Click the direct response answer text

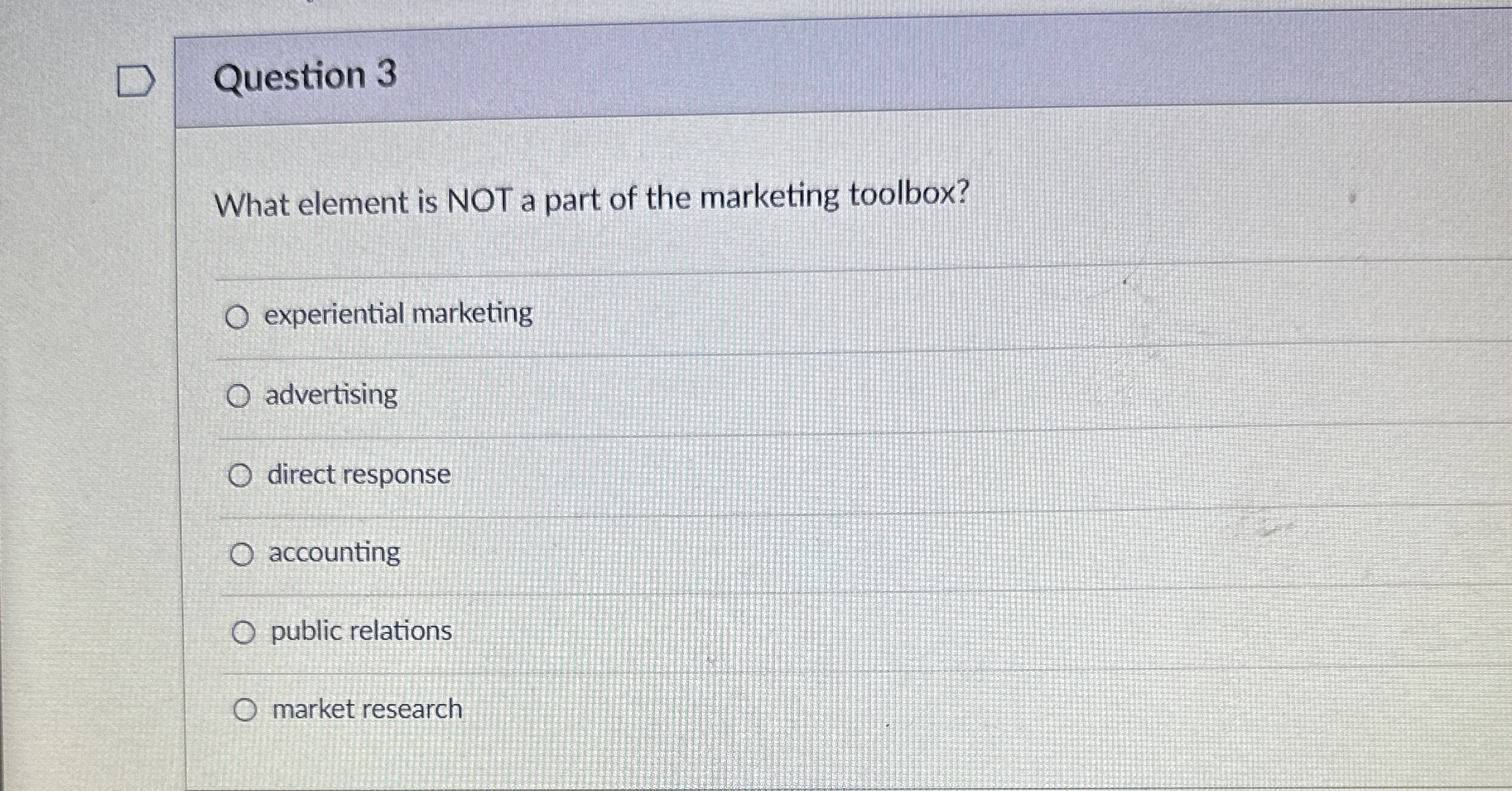click(x=358, y=474)
